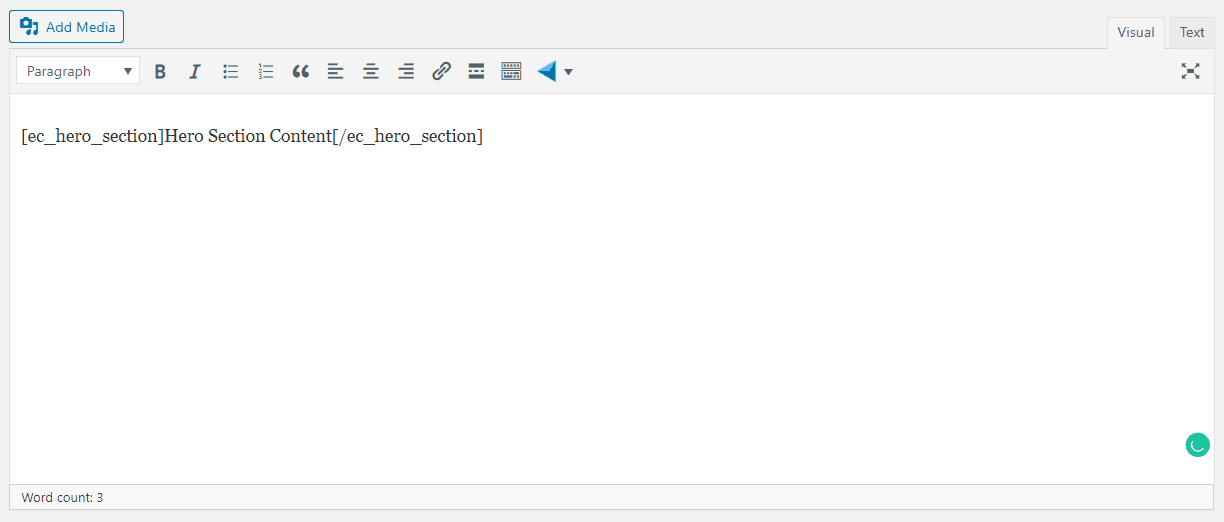This screenshot has width=1224, height=522.
Task: Toggle italic formatting
Action: pos(195,71)
